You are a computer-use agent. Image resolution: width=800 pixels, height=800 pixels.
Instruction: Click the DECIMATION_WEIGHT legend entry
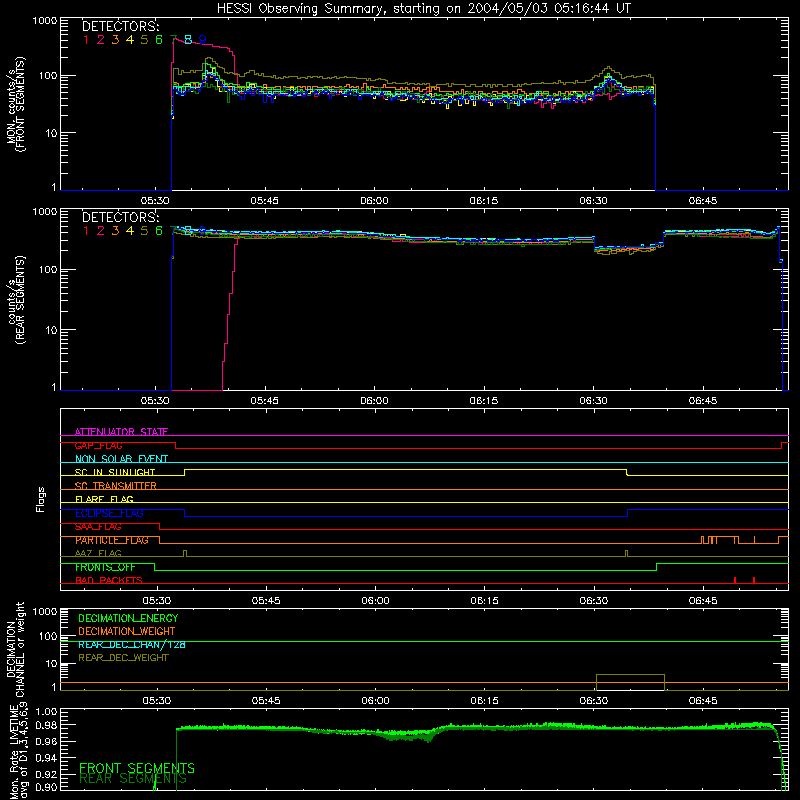click(127, 632)
